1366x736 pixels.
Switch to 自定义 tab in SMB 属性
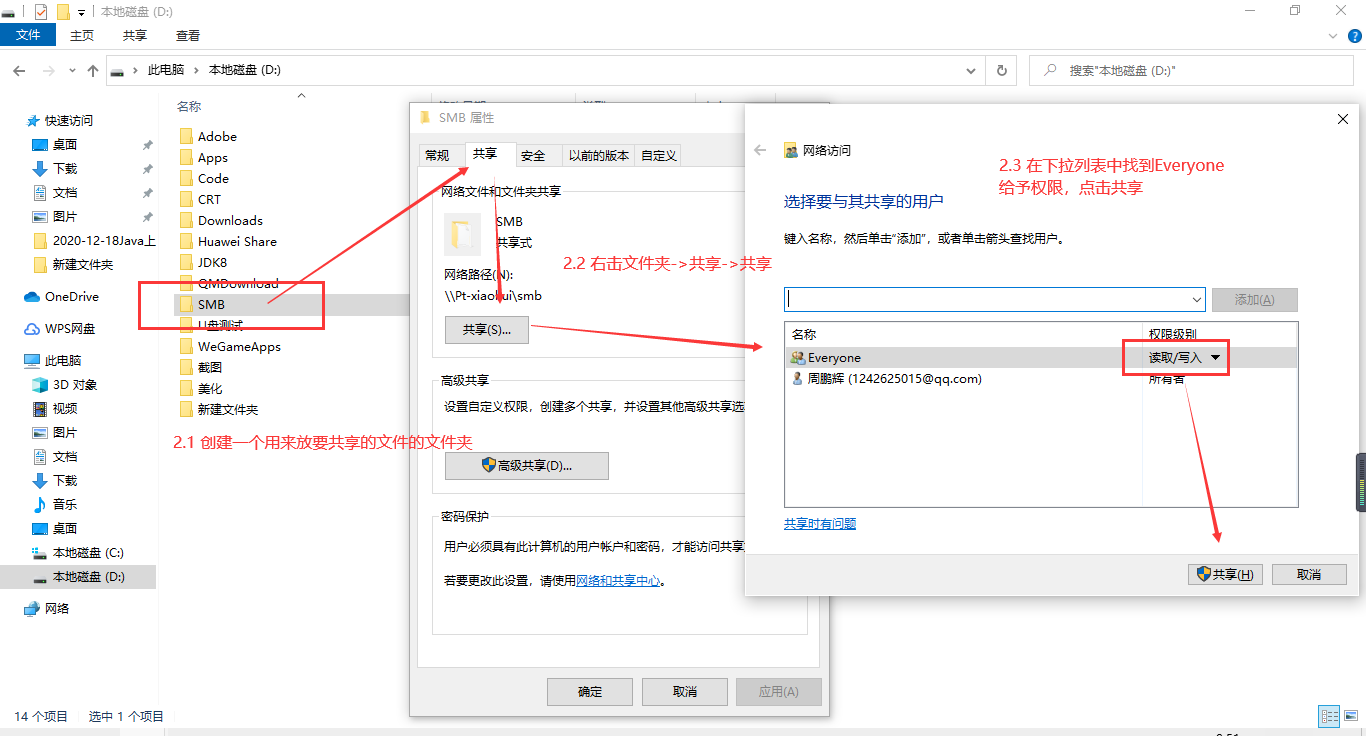(659, 155)
